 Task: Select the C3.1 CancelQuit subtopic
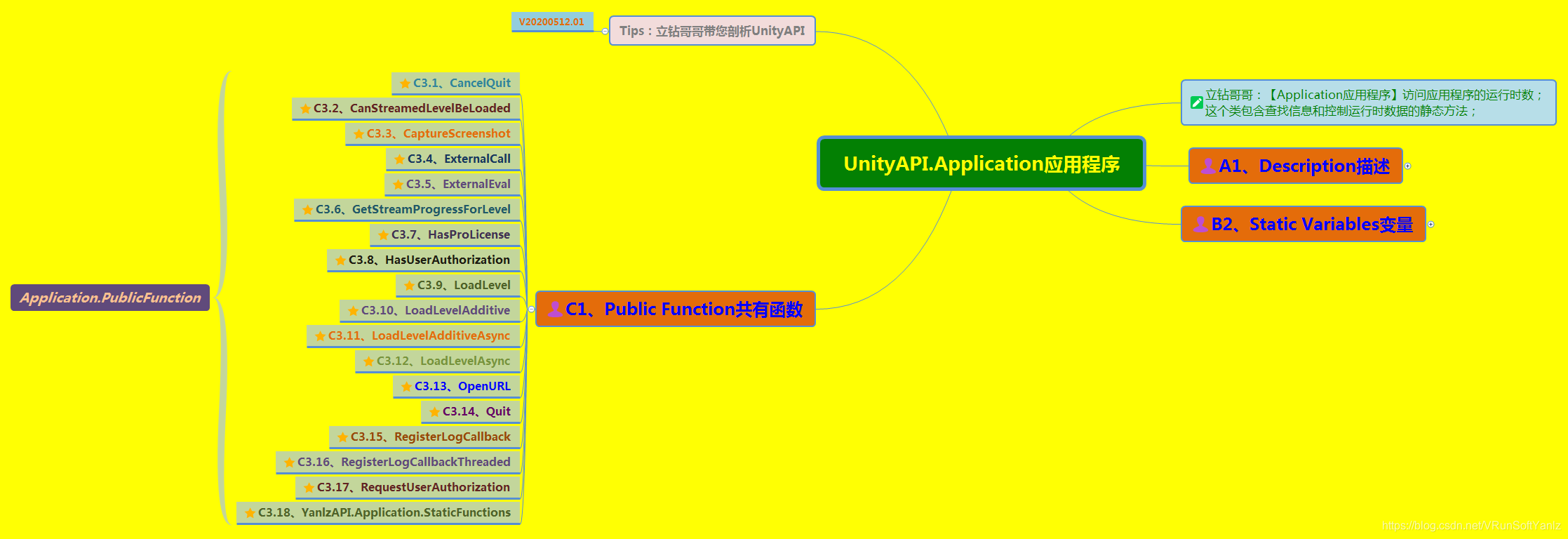pyautogui.click(x=456, y=84)
